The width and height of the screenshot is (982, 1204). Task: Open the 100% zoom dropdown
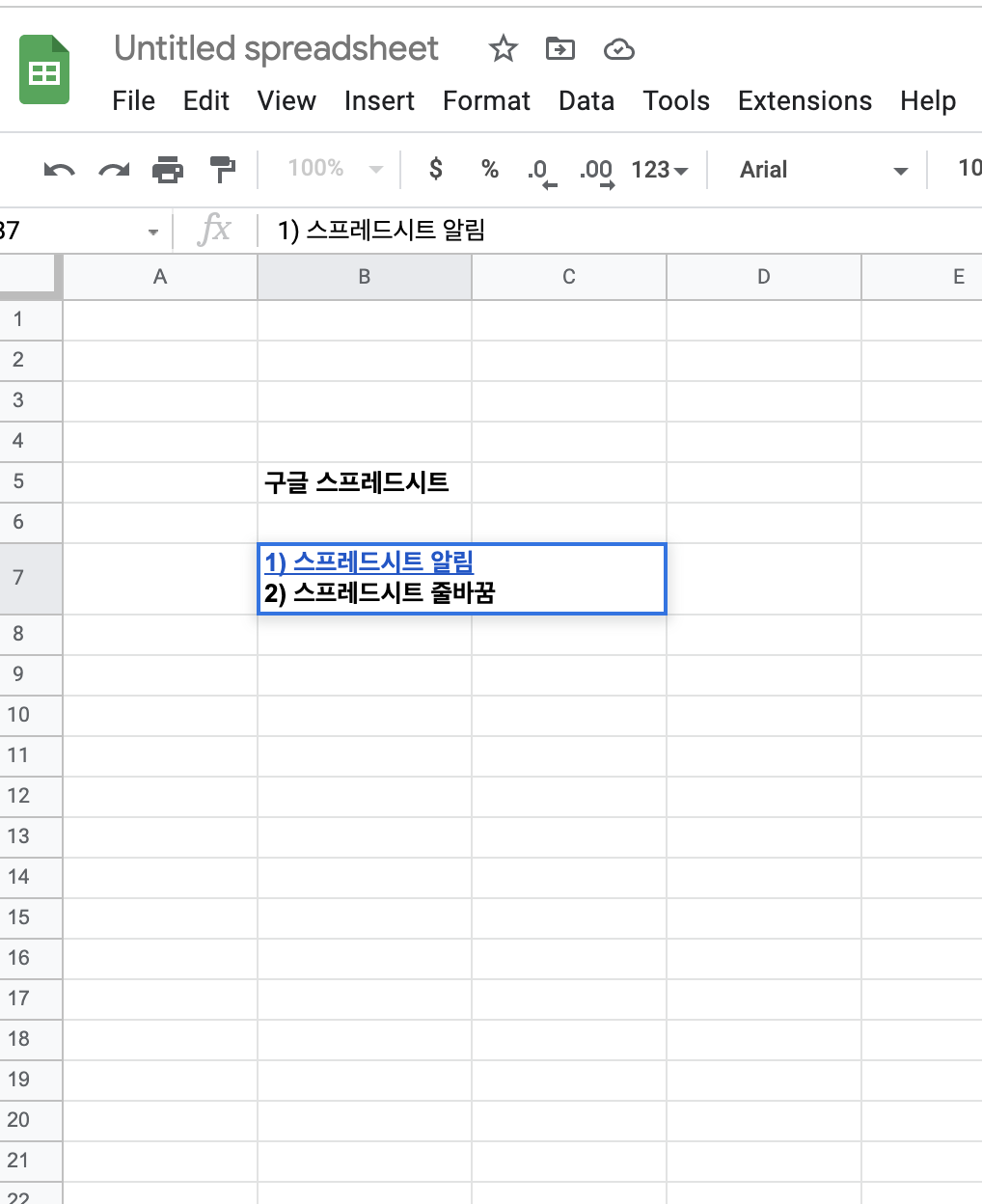pyautogui.click(x=336, y=169)
